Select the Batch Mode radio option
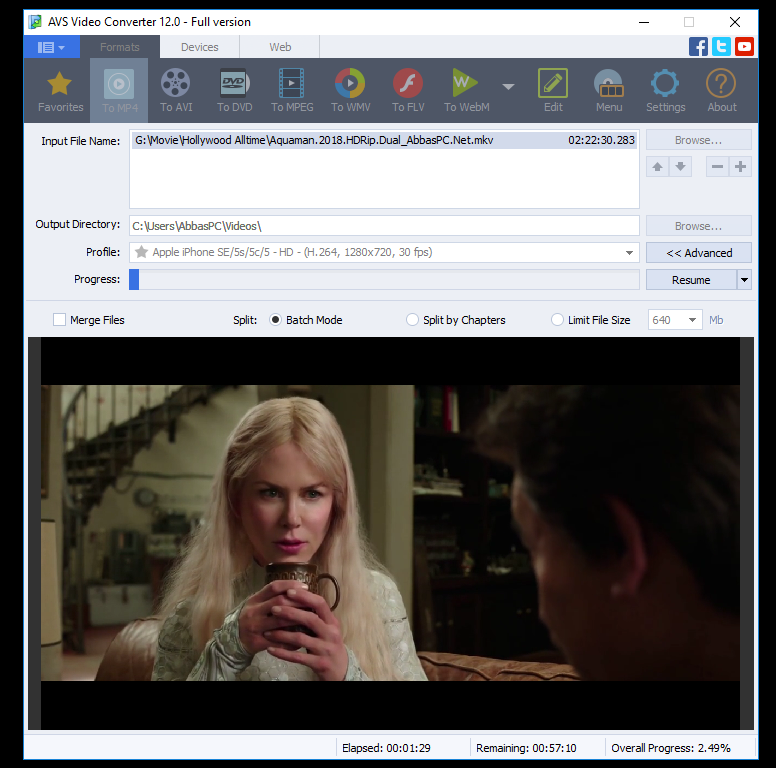The image size is (776, 768). 275,320
